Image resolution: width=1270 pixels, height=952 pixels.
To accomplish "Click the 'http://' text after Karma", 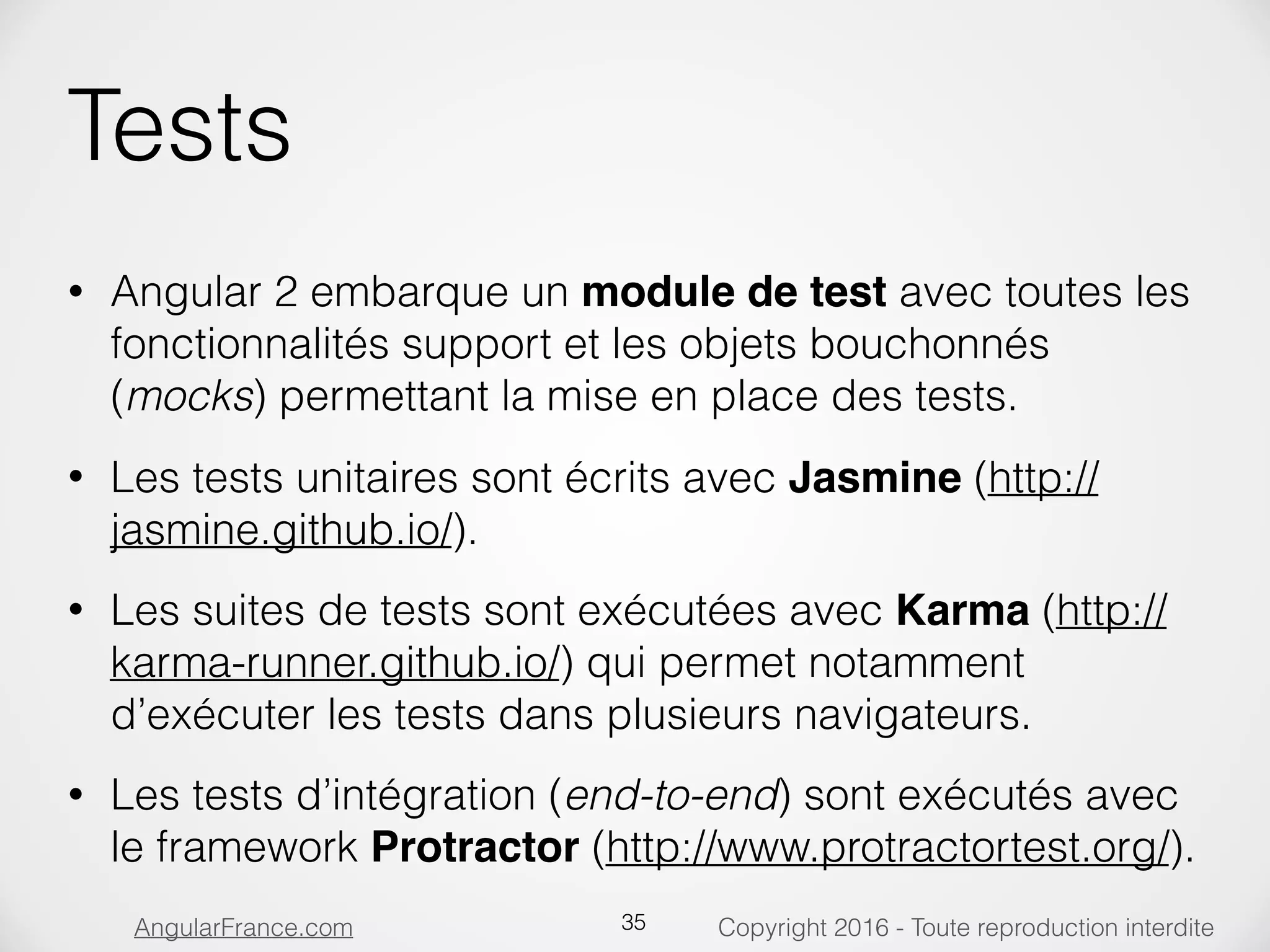I will tap(1111, 610).
